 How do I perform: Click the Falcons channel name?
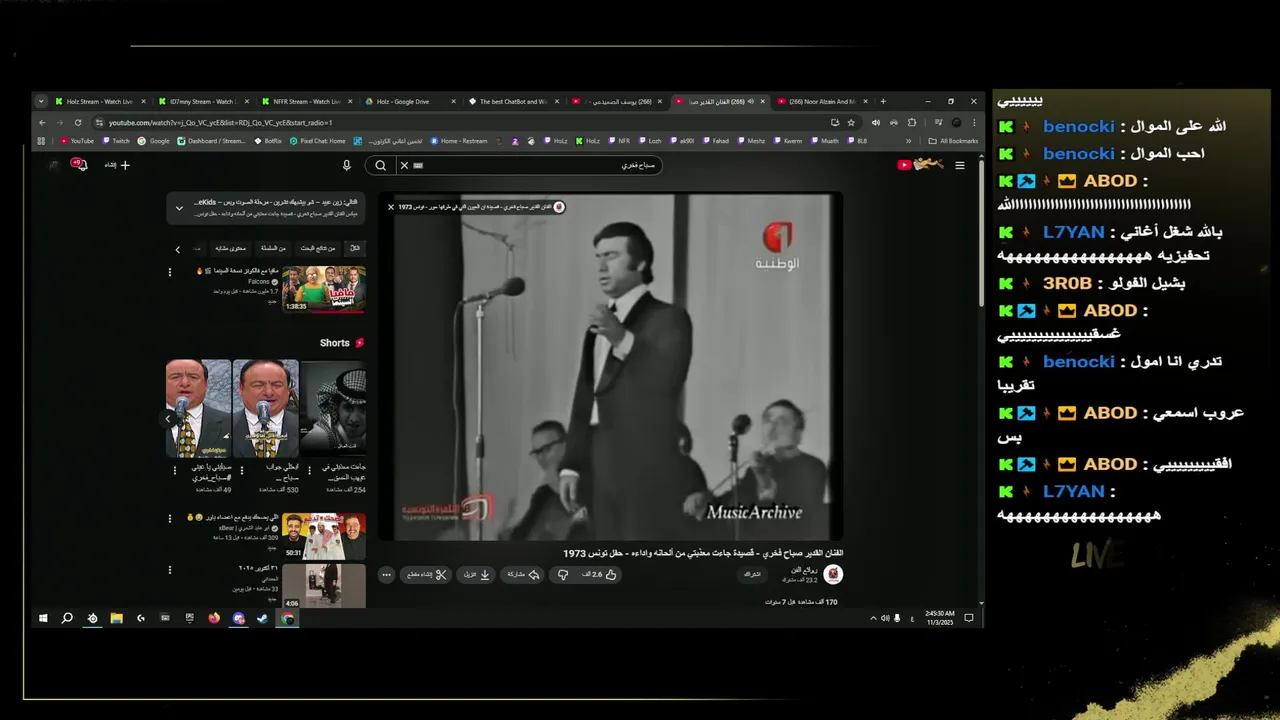point(258,282)
